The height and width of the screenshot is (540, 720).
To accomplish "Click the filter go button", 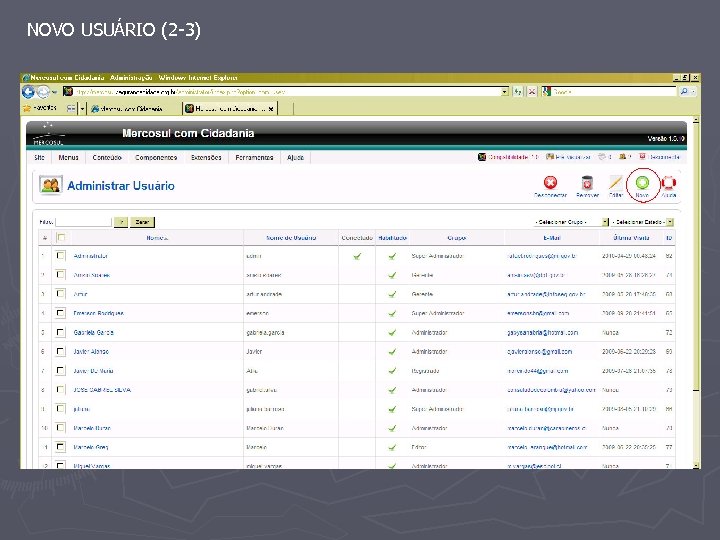I will pyautogui.click(x=121, y=222).
